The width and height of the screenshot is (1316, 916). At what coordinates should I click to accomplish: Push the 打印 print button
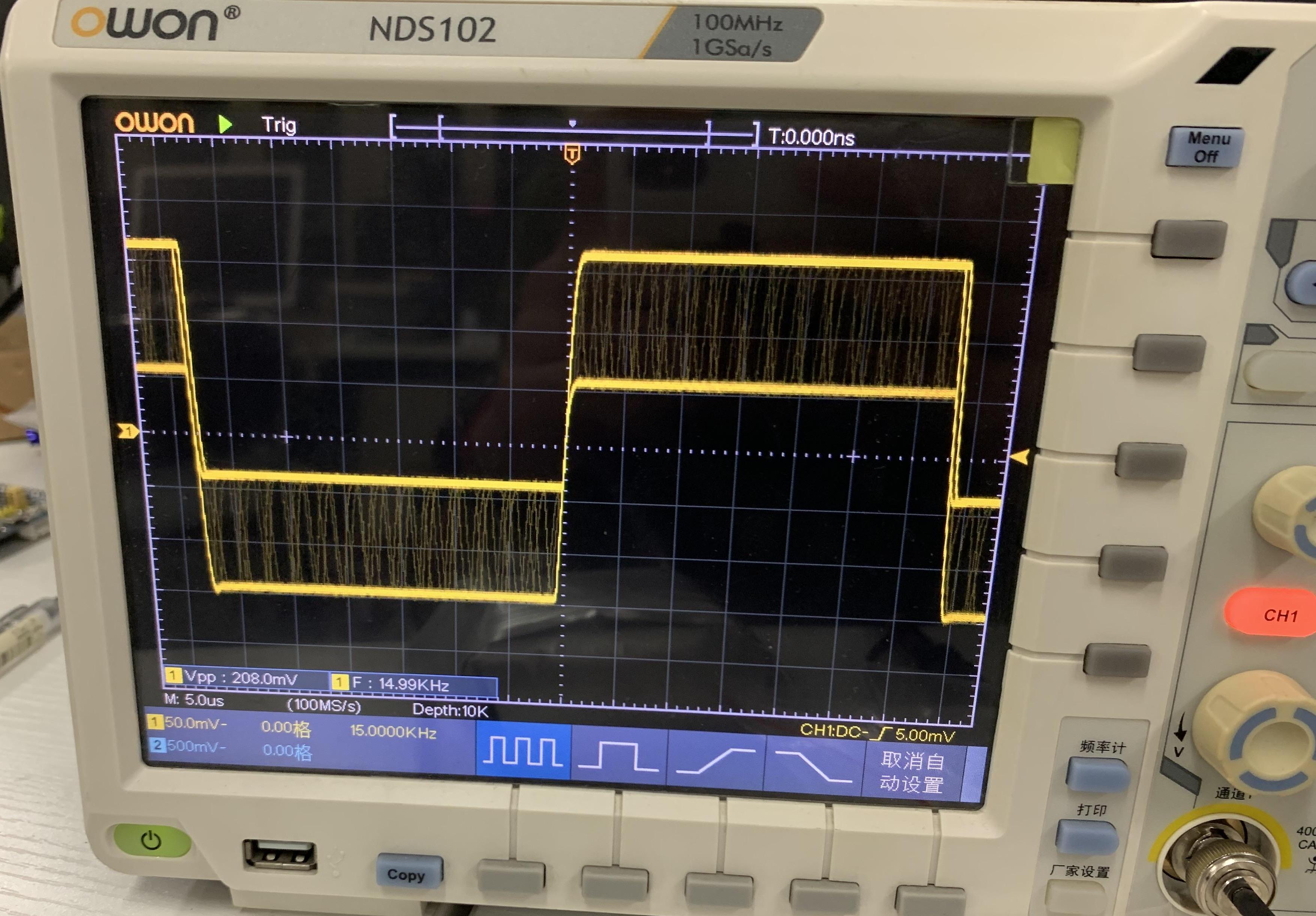click(1087, 838)
